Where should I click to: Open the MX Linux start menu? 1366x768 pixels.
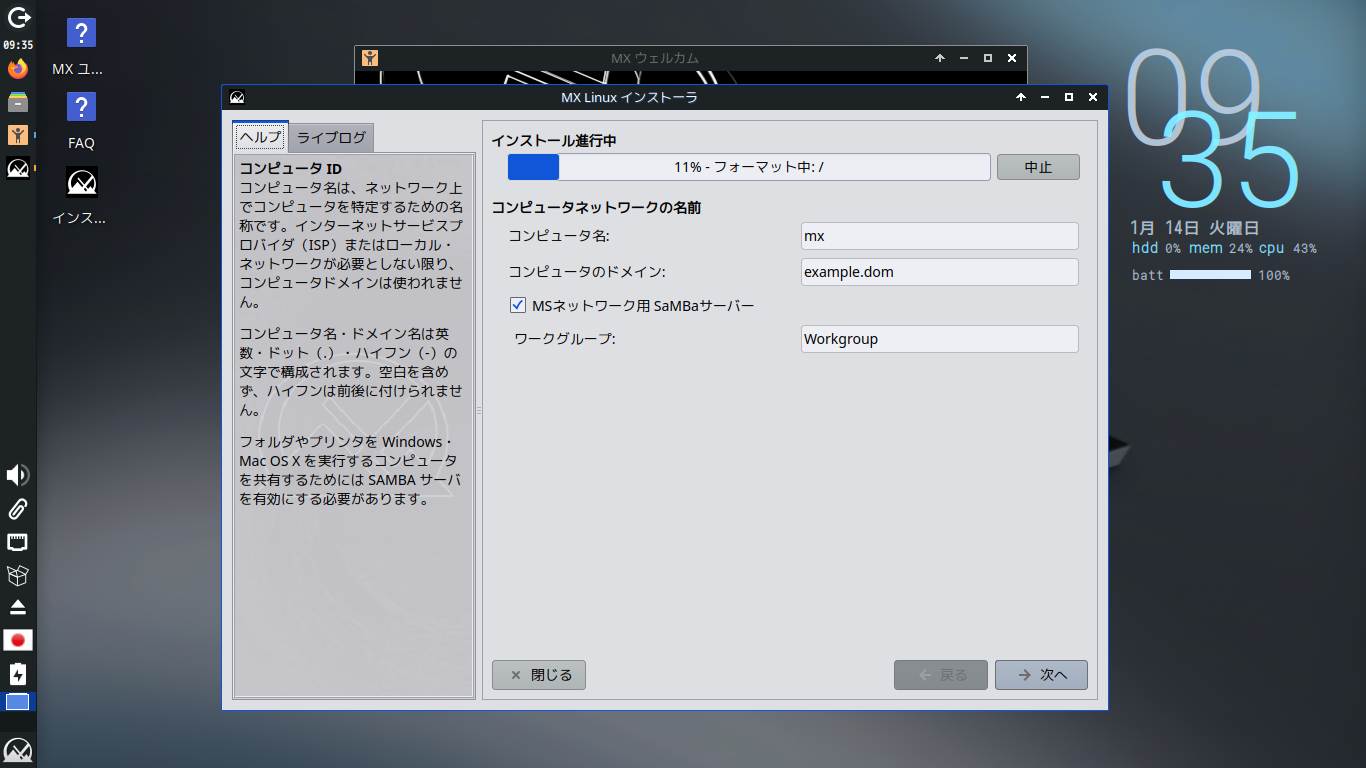(x=18, y=750)
